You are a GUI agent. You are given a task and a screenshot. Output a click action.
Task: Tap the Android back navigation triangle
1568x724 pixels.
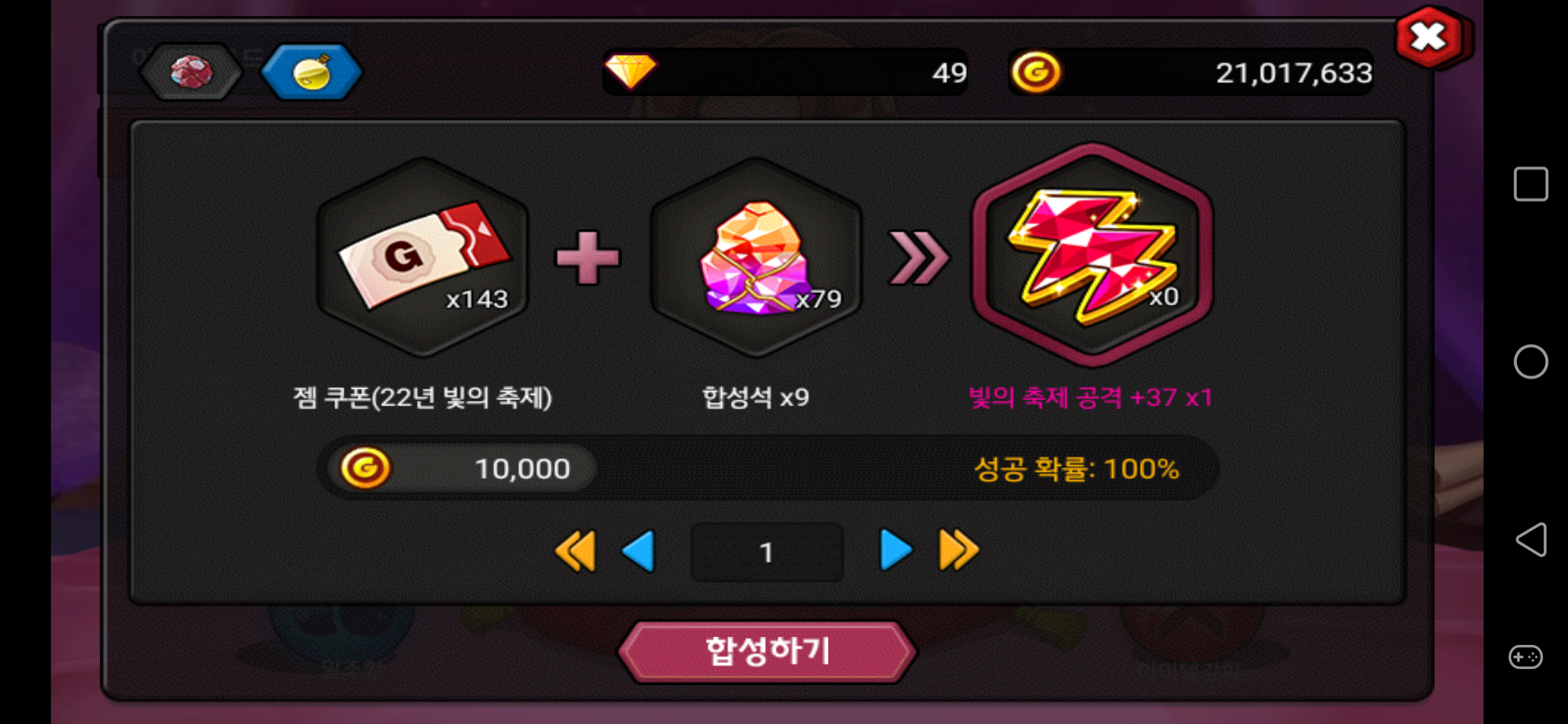(x=1531, y=540)
